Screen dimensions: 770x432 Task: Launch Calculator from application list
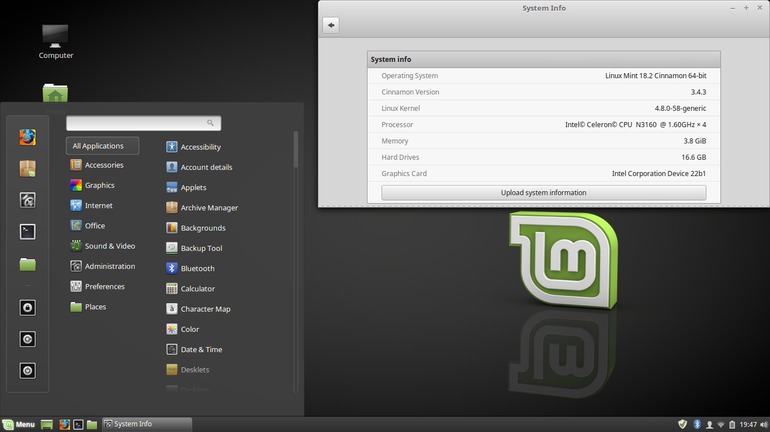(191, 289)
